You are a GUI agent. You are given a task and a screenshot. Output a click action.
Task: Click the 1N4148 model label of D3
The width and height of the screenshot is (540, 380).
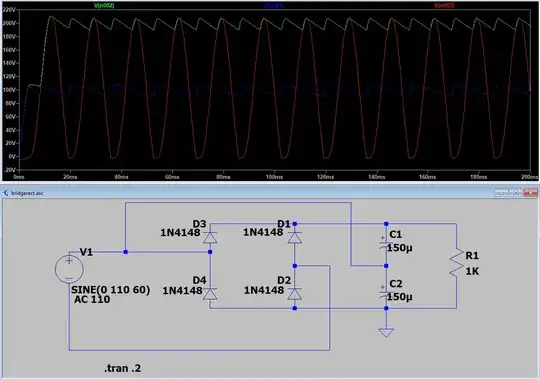click(x=180, y=233)
